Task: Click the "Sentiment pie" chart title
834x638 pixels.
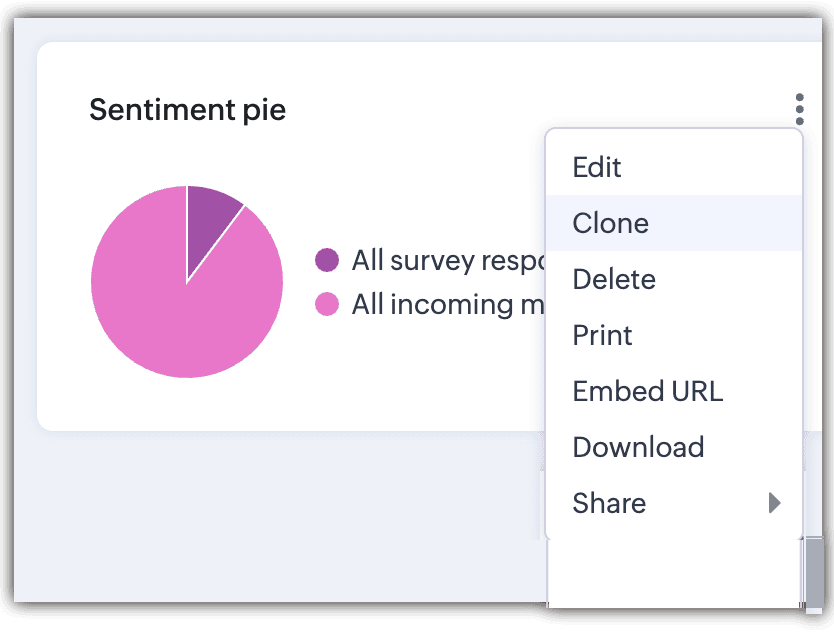Action: tap(187, 109)
